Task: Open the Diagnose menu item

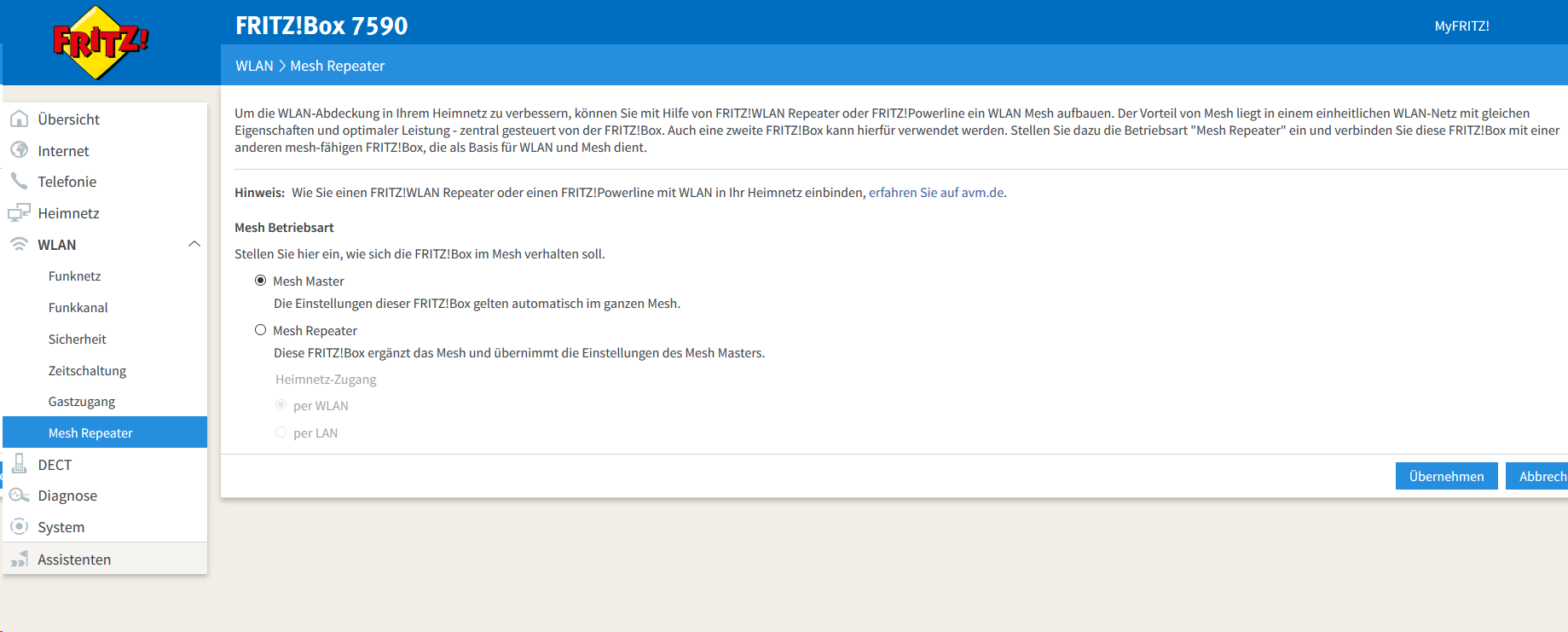Action: (105, 496)
